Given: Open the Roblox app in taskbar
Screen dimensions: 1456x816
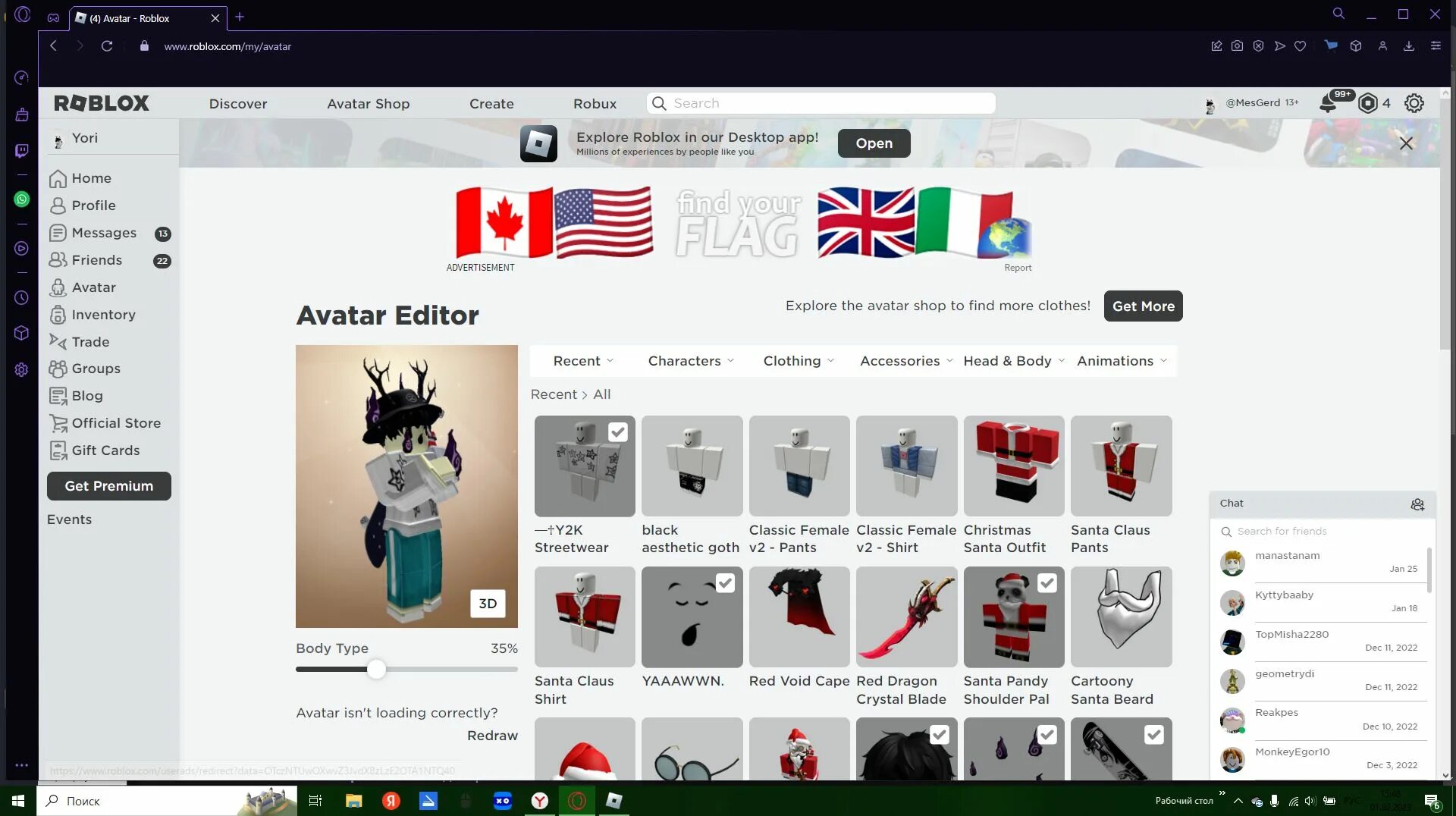Looking at the screenshot, I should click(x=614, y=801).
